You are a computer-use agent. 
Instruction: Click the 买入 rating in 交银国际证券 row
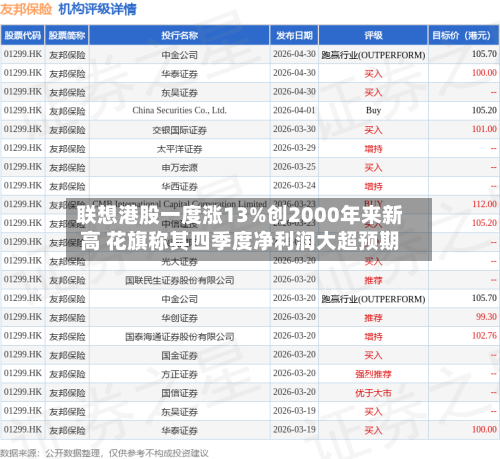373,129
